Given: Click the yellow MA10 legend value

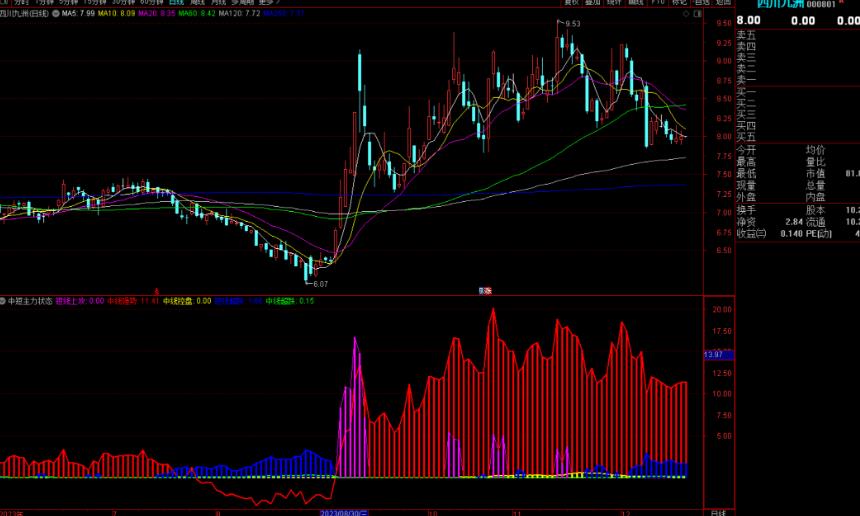Looking at the screenshot, I should pyautogui.click(x=116, y=13).
